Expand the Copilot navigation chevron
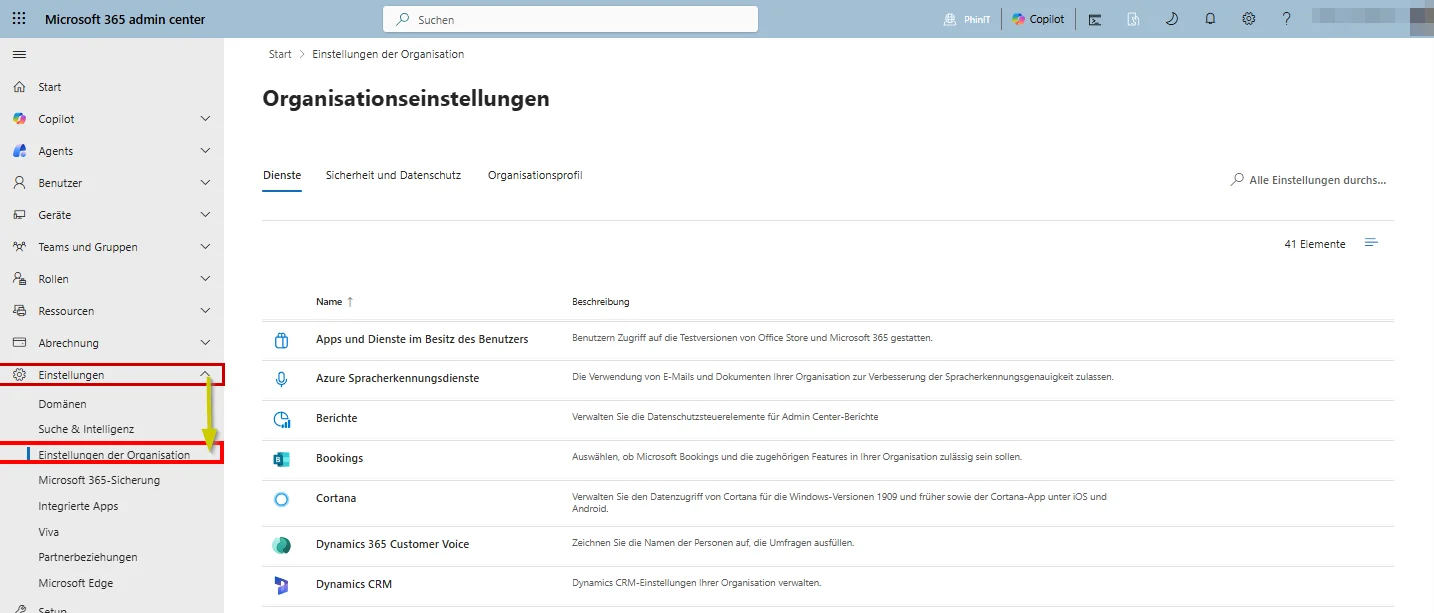 coord(205,119)
